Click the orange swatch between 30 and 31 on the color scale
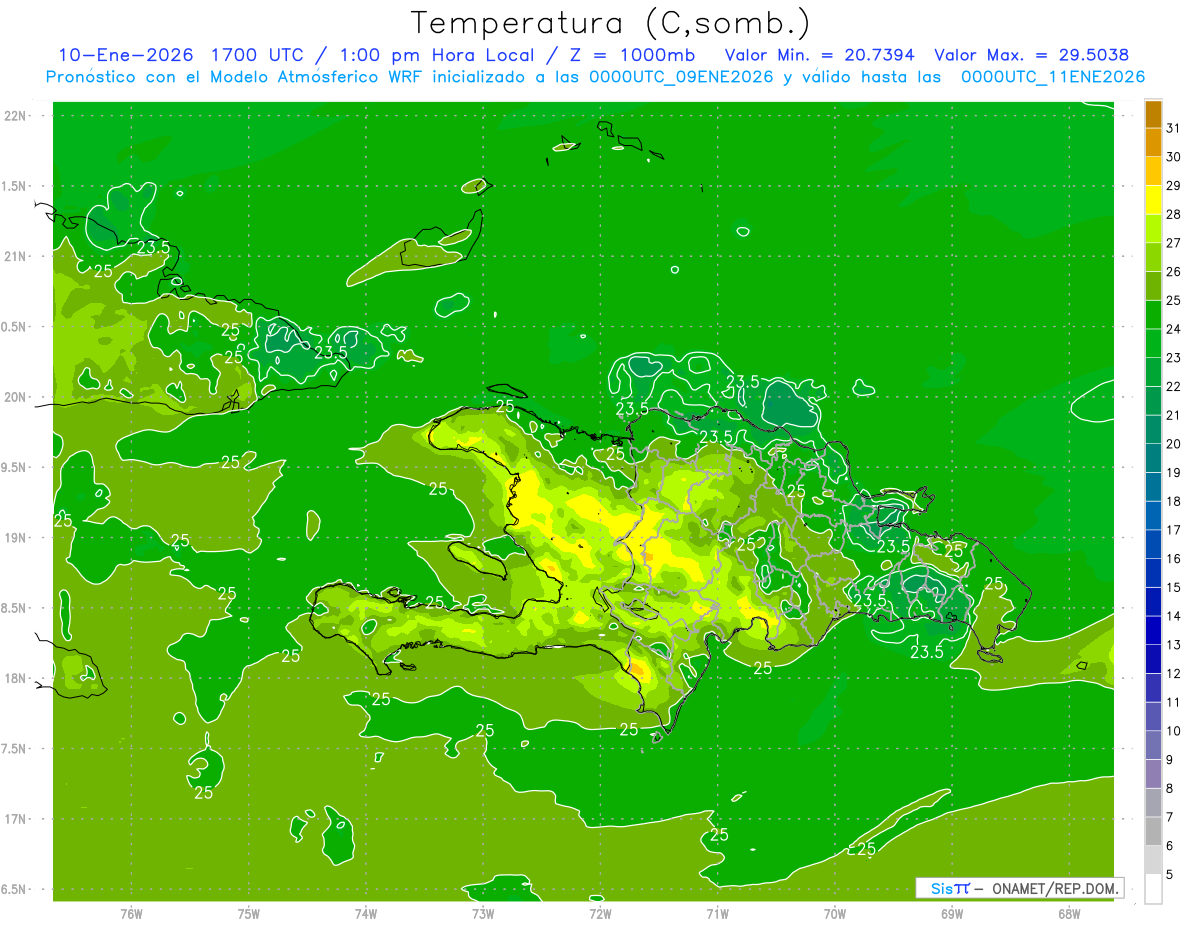The height and width of the screenshot is (927, 1200). pyautogui.click(x=1153, y=142)
